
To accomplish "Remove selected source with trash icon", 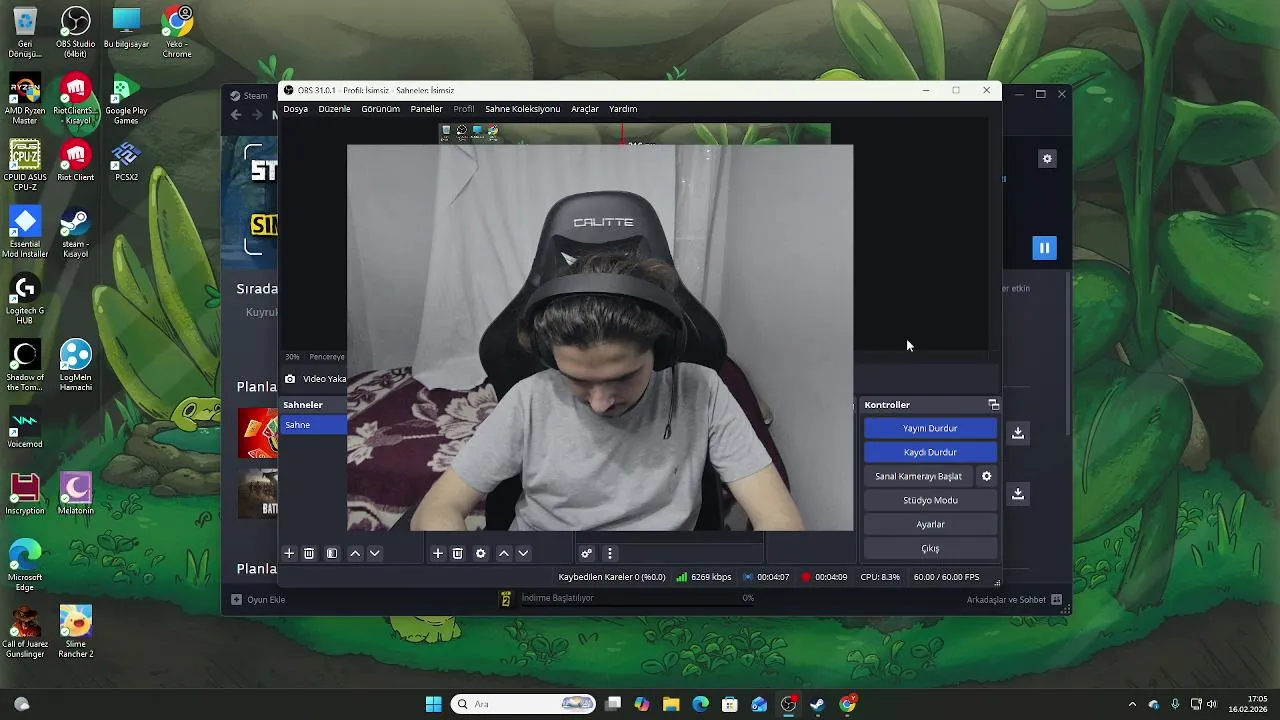I will 458,553.
